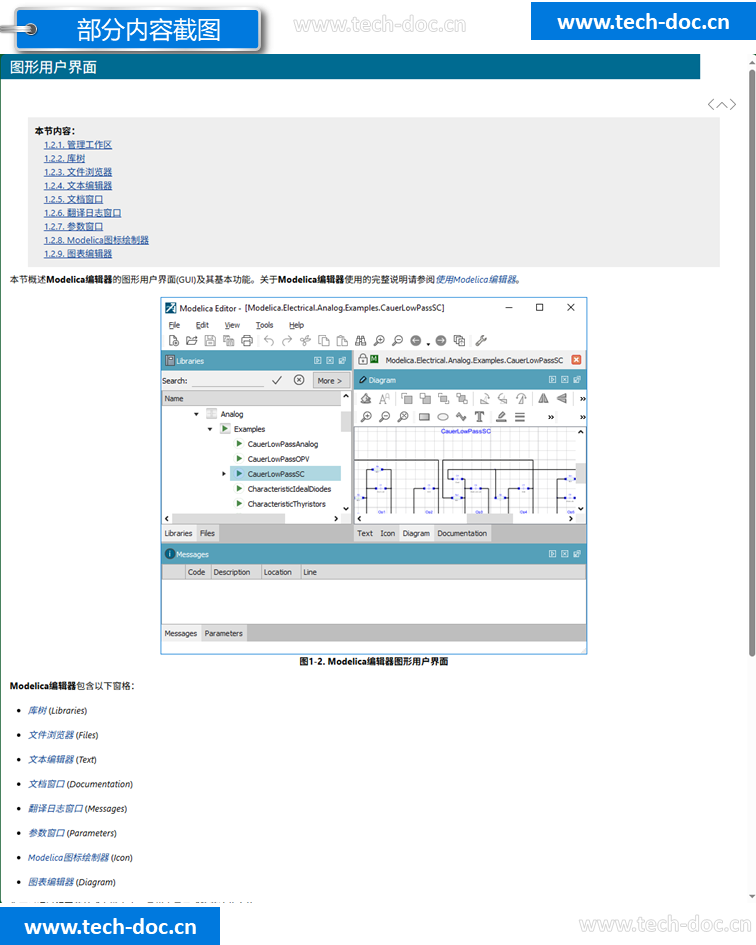Open the Edit menu
This screenshot has height=945, width=756.
tap(202, 325)
